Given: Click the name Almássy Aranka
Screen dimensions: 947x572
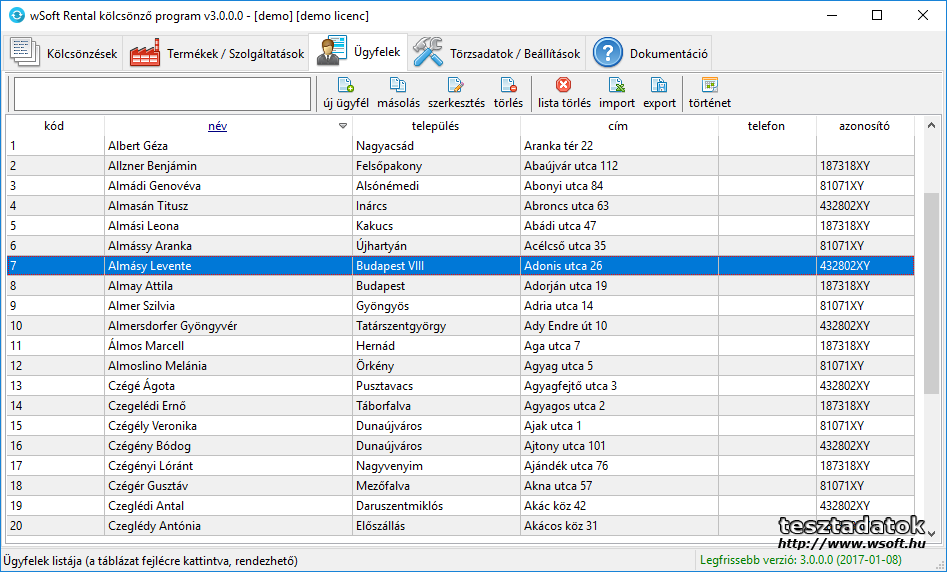Looking at the screenshot, I should click(x=150, y=245).
